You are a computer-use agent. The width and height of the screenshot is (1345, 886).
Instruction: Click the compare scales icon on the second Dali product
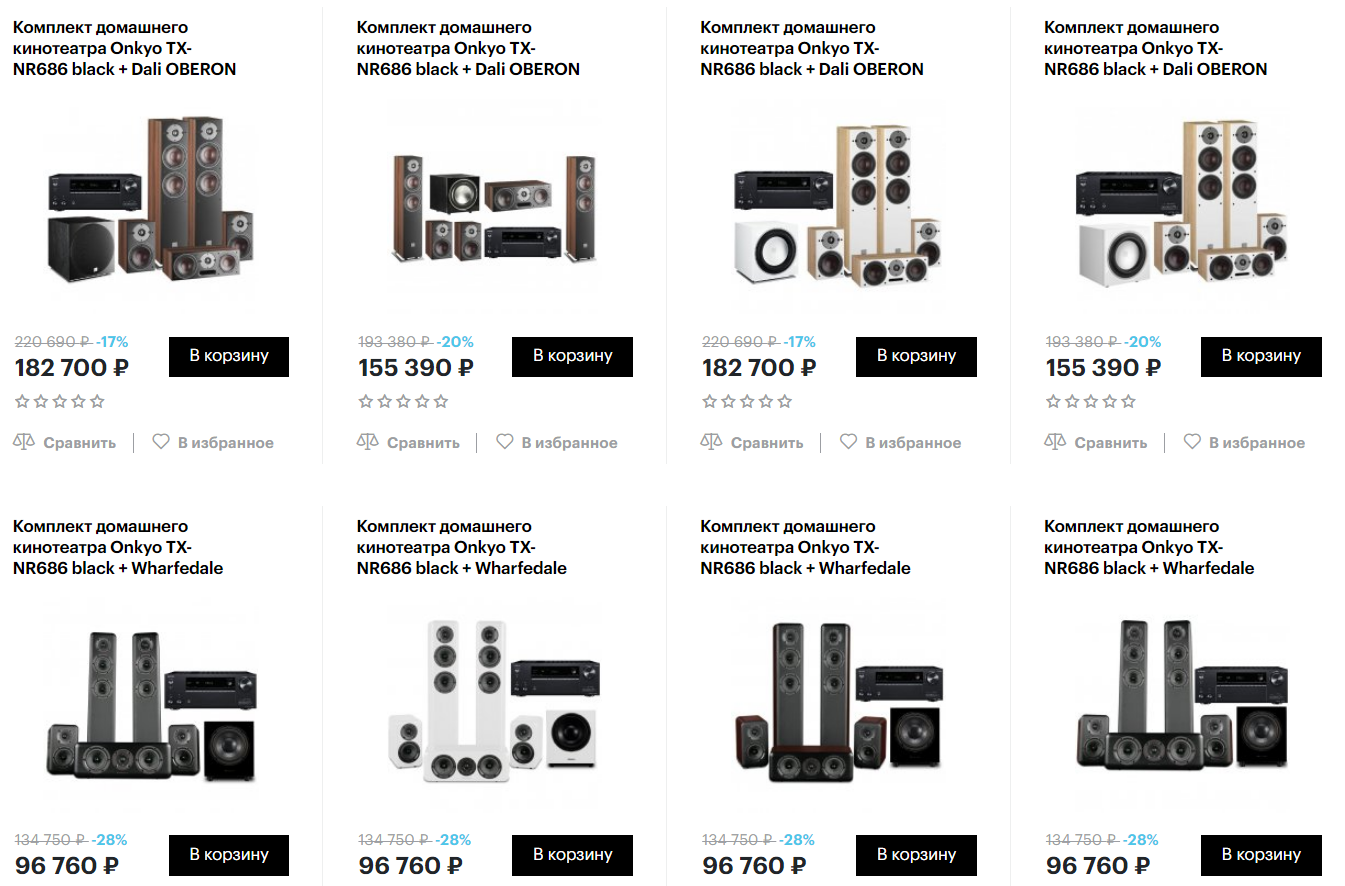coord(368,441)
